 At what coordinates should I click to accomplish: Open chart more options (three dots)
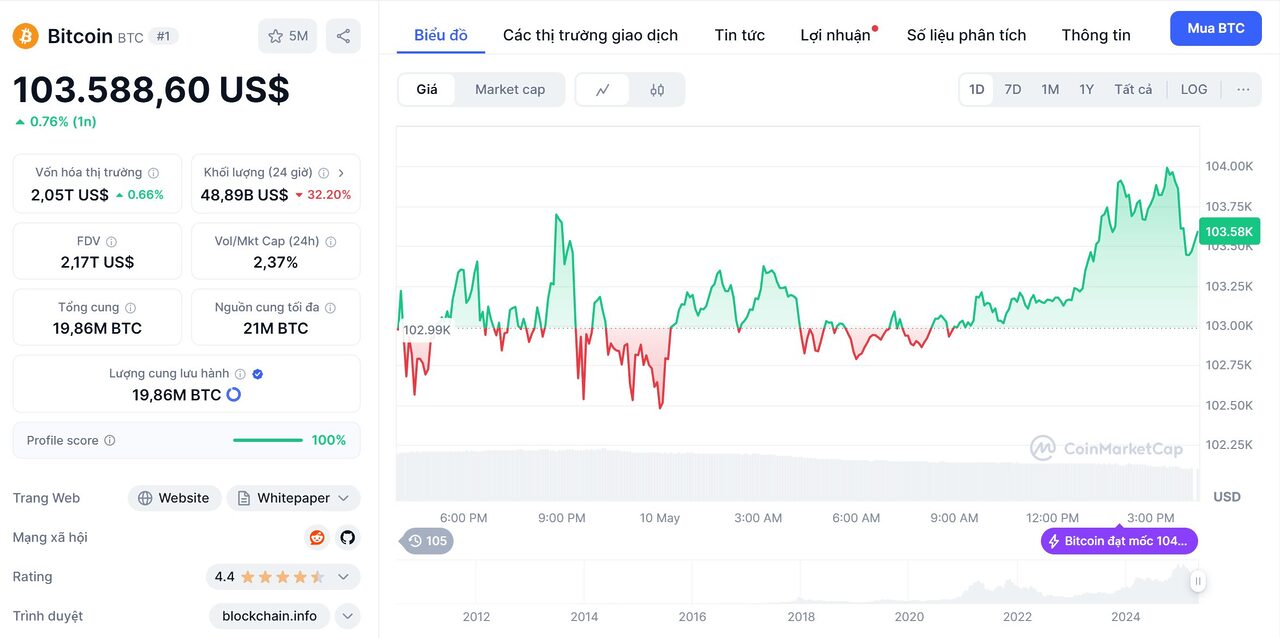click(x=1243, y=90)
